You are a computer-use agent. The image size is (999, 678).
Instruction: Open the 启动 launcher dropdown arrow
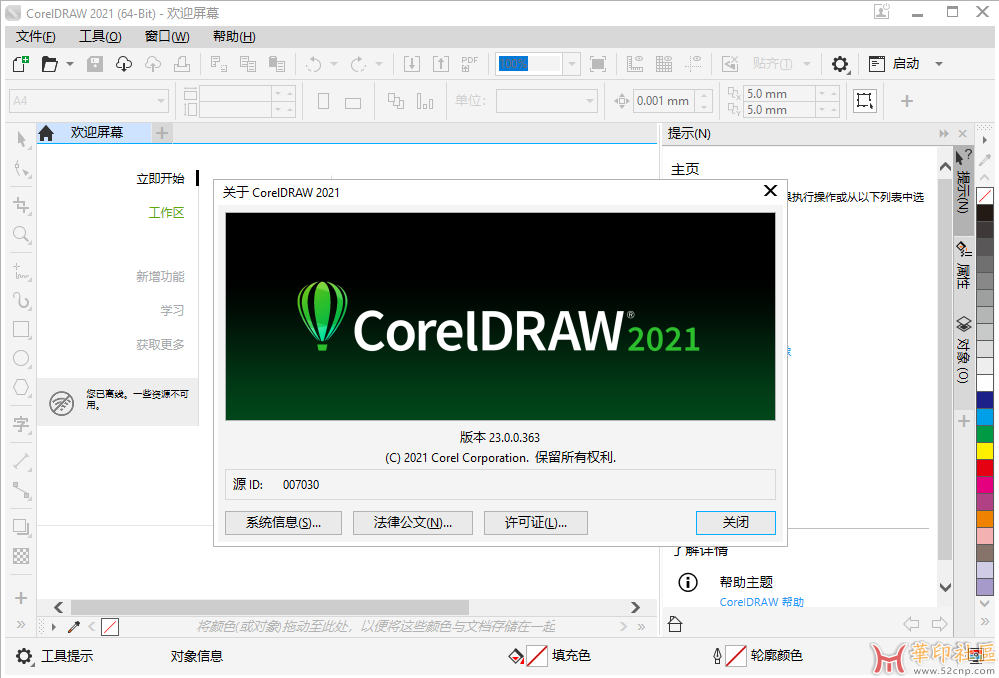point(938,64)
